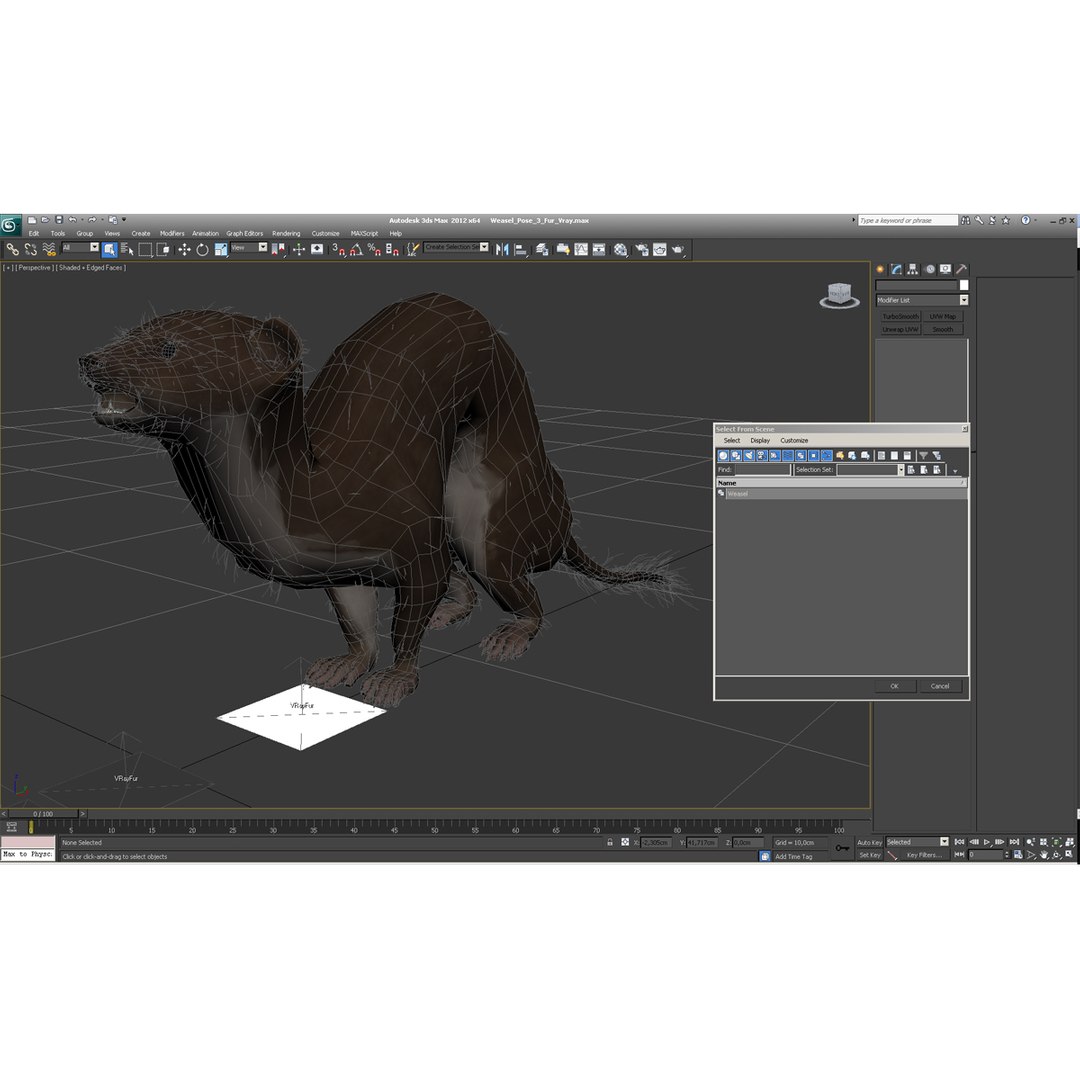Toggle the 3D Snaps button

point(338,249)
